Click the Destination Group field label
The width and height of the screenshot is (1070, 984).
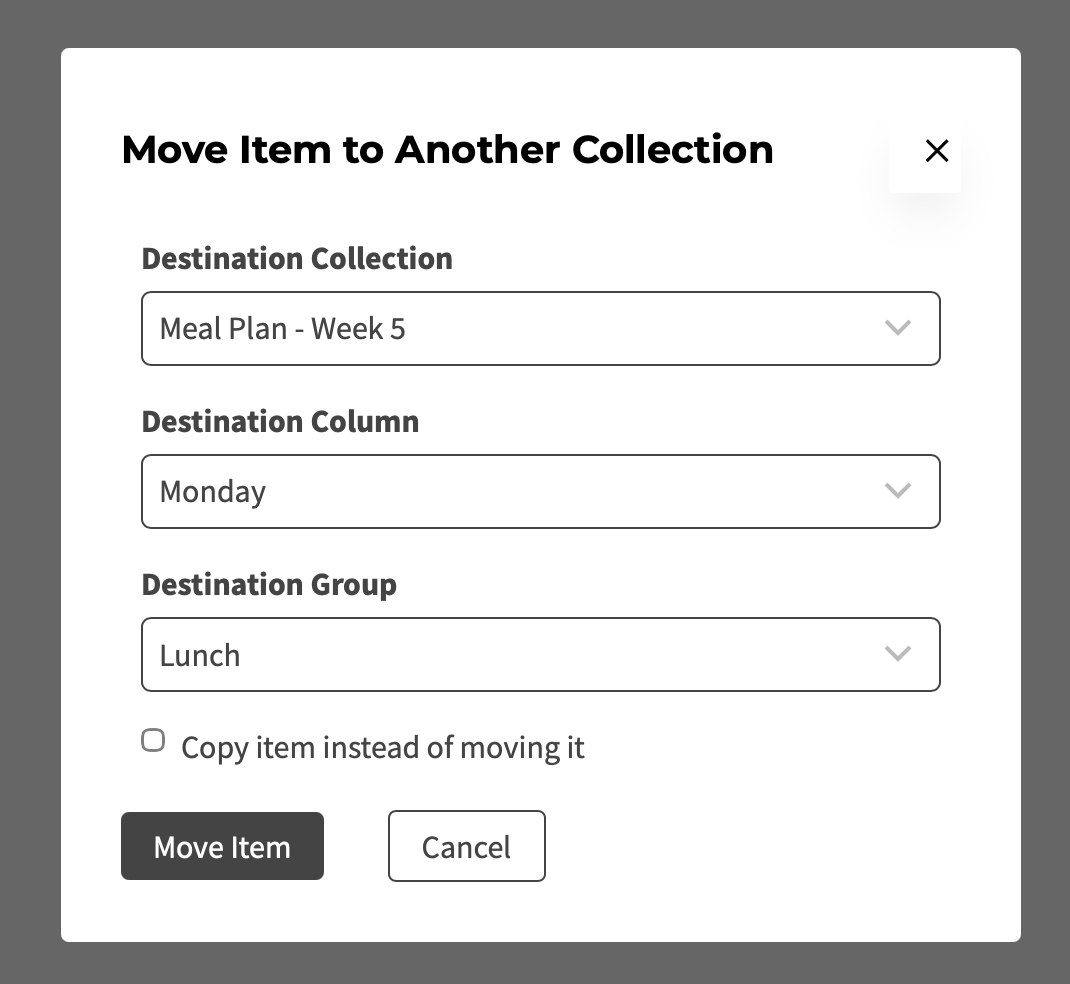pos(269,585)
